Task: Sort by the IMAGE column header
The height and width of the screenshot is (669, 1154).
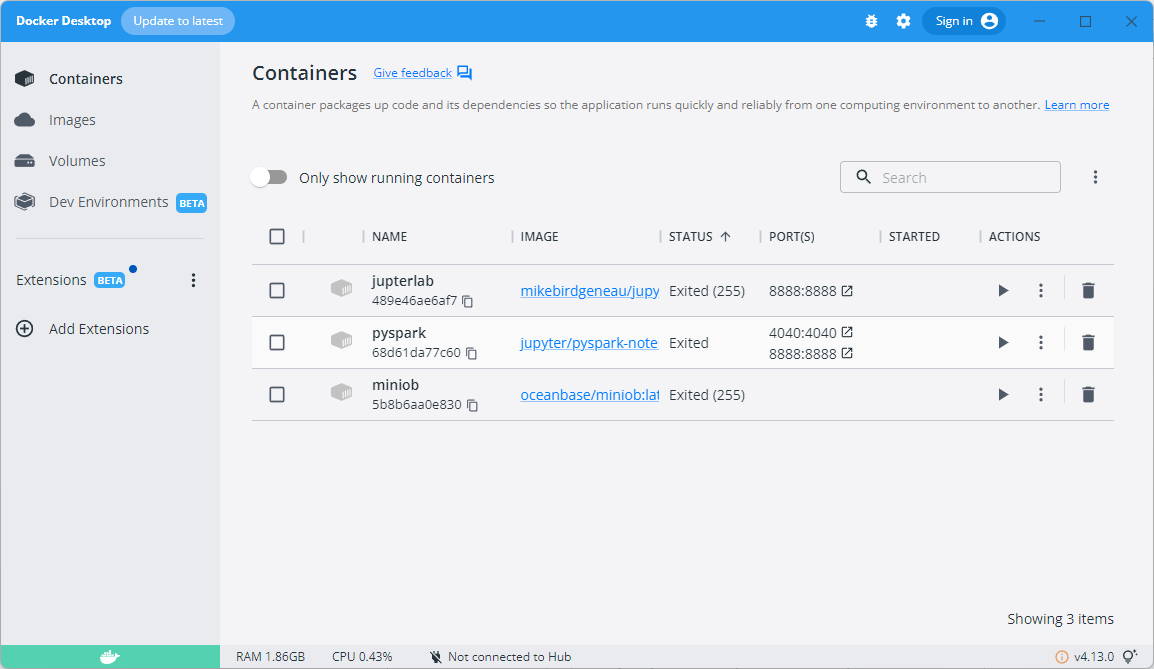Action: pyautogui.click(x=539, y=236)
